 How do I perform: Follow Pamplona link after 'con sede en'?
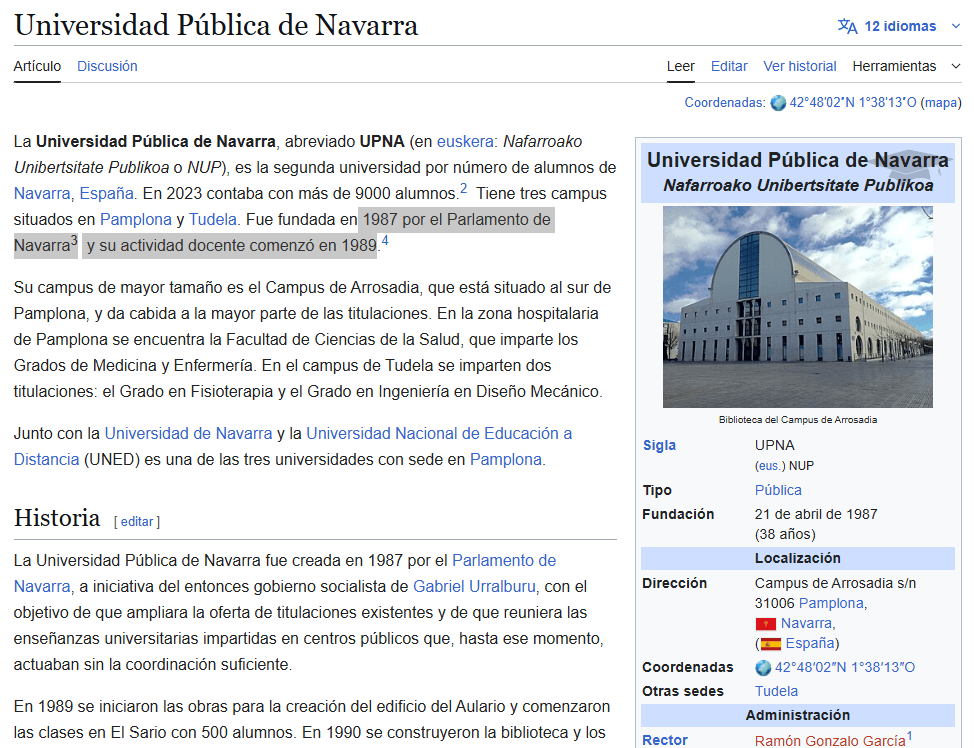506,460
